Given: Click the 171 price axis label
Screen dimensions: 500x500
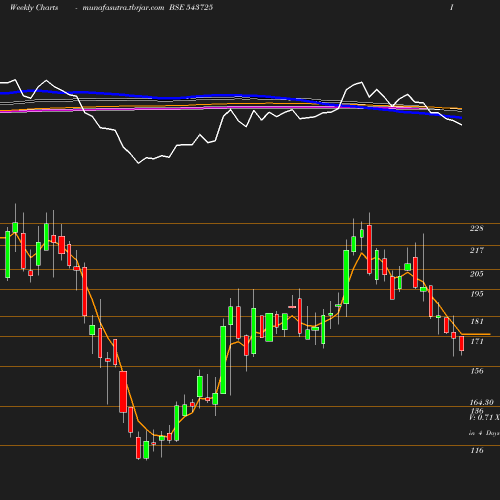Looking at the screenshot, I should [477, 341].
